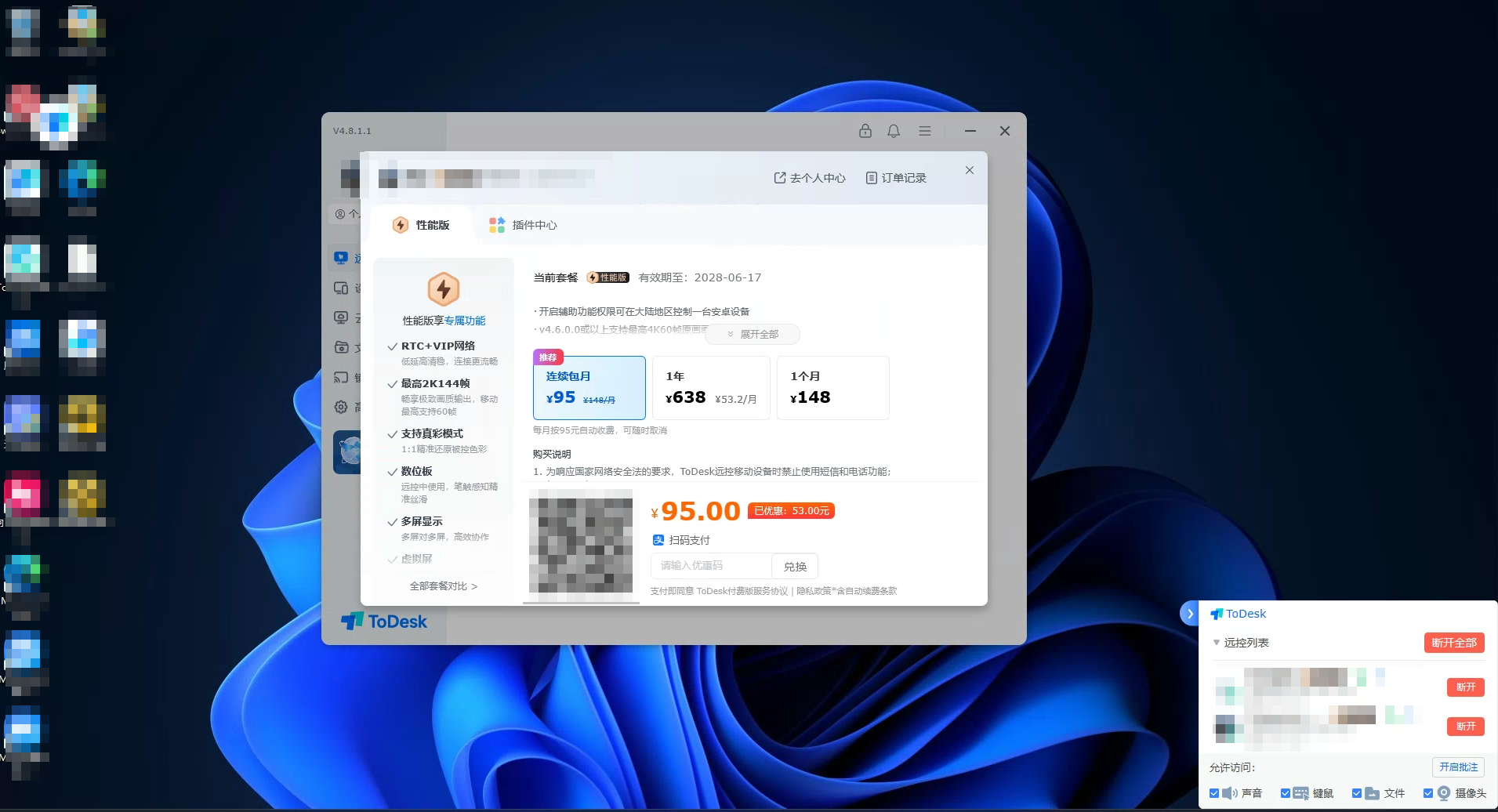This screenshot has width=1498, height=812.
Task: Switch to the 性能版 tab
Action: point(422,225)
